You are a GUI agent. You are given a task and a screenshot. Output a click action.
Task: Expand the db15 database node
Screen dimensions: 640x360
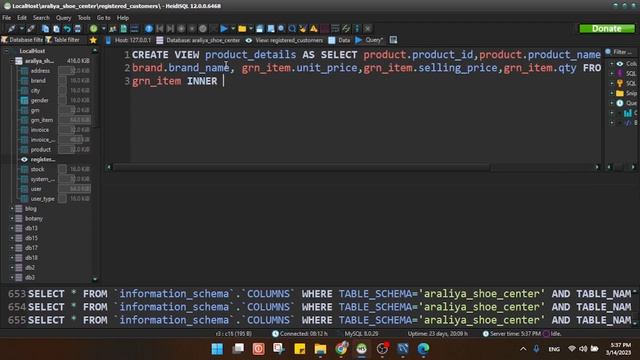pos(12,238)
